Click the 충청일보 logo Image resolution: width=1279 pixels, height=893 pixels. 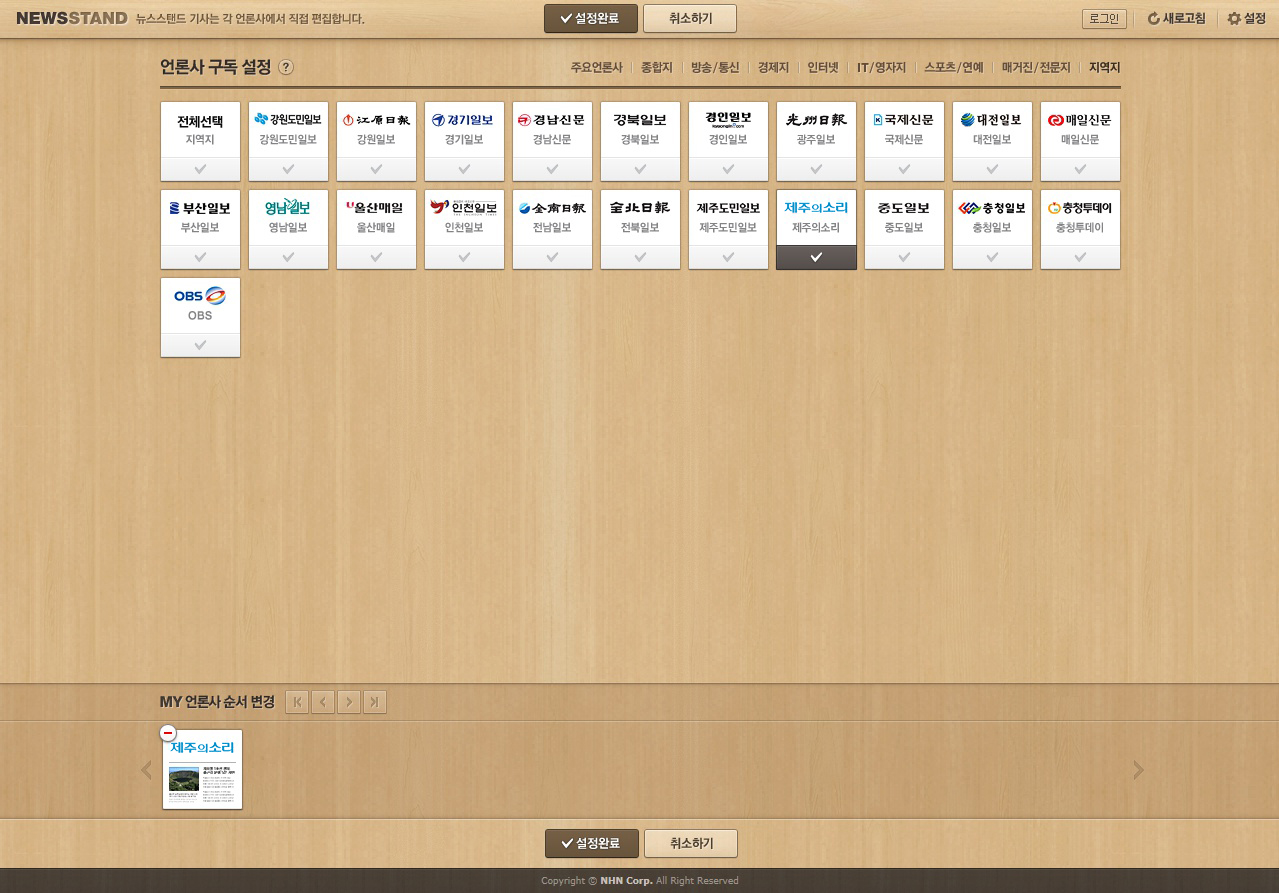tap(992, 208)
